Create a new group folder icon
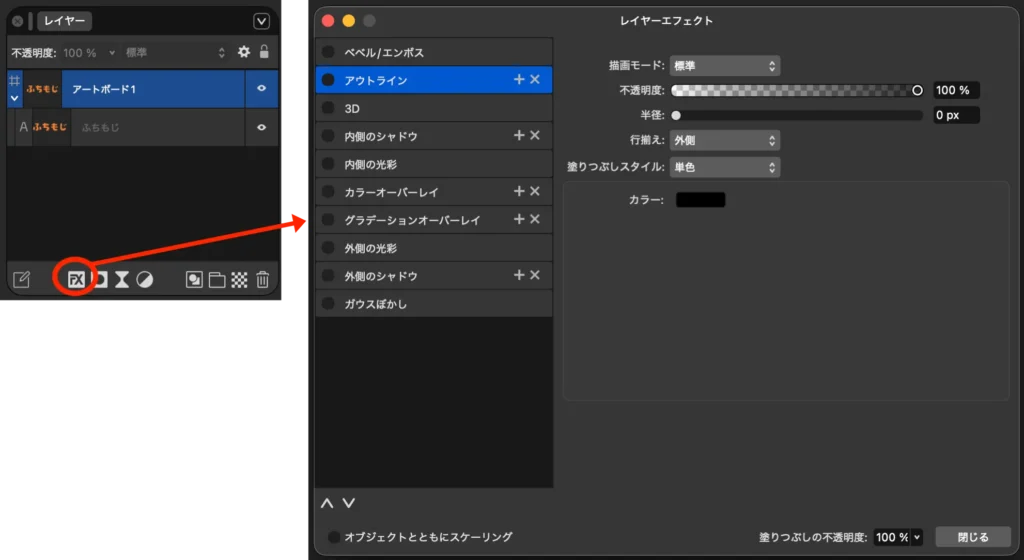 pyautogui.click(x=217, y=279)
